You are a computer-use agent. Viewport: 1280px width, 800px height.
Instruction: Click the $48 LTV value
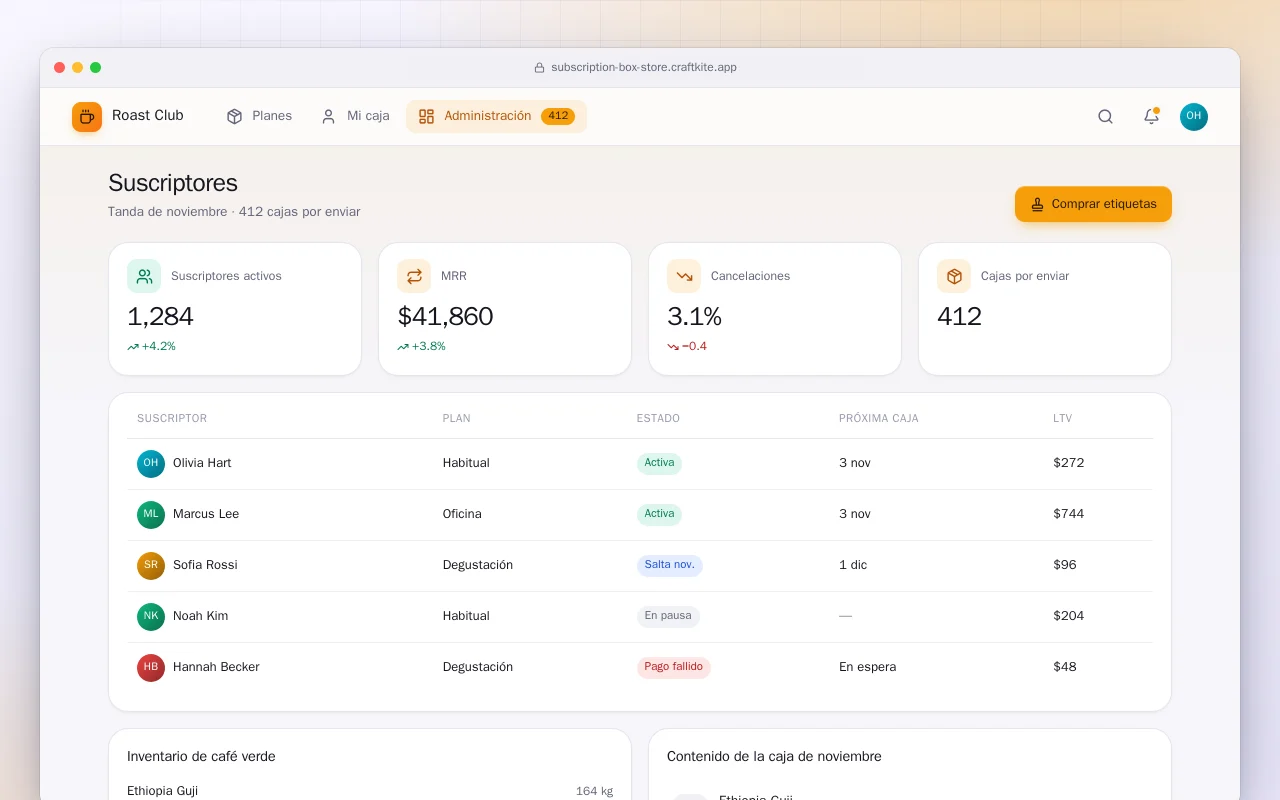(1065, 667)
